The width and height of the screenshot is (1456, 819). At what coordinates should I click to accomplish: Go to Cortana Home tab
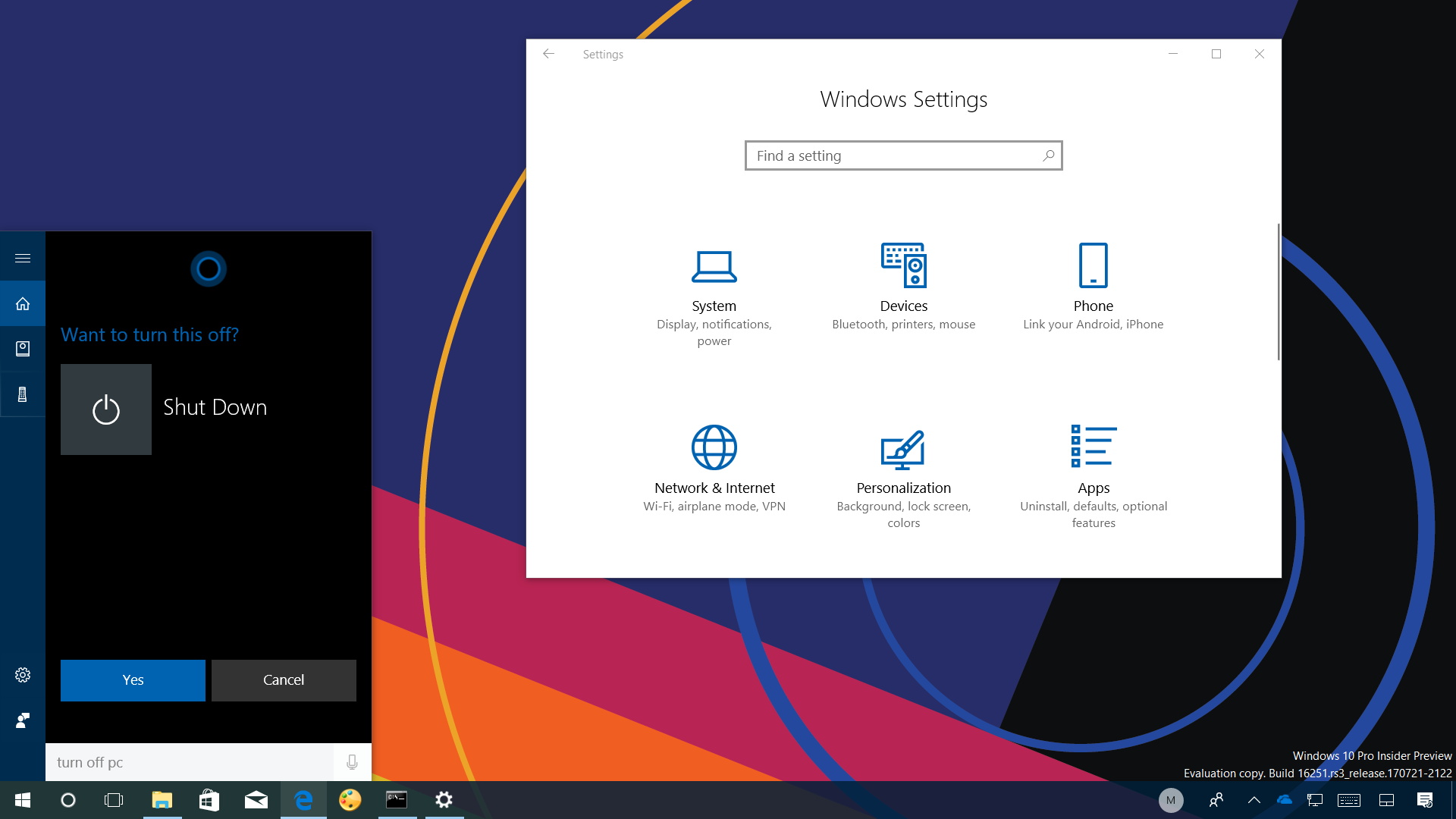(23, 304)
